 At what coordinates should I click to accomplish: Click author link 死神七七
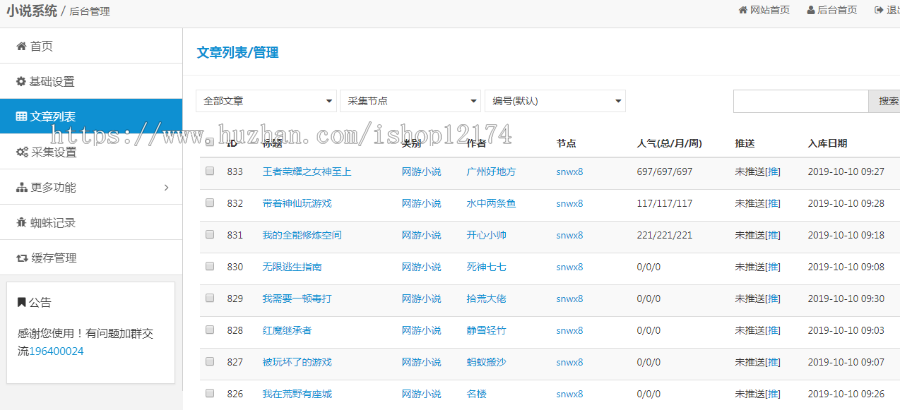(486, 266)
